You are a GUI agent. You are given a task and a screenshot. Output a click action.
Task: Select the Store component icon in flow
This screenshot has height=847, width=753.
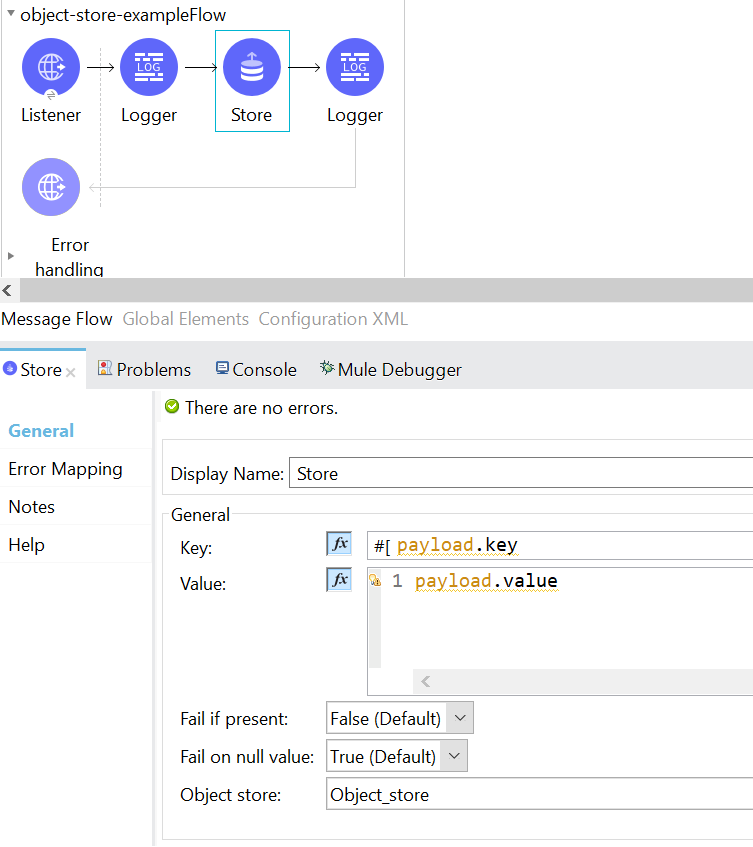tap(252, 68)
